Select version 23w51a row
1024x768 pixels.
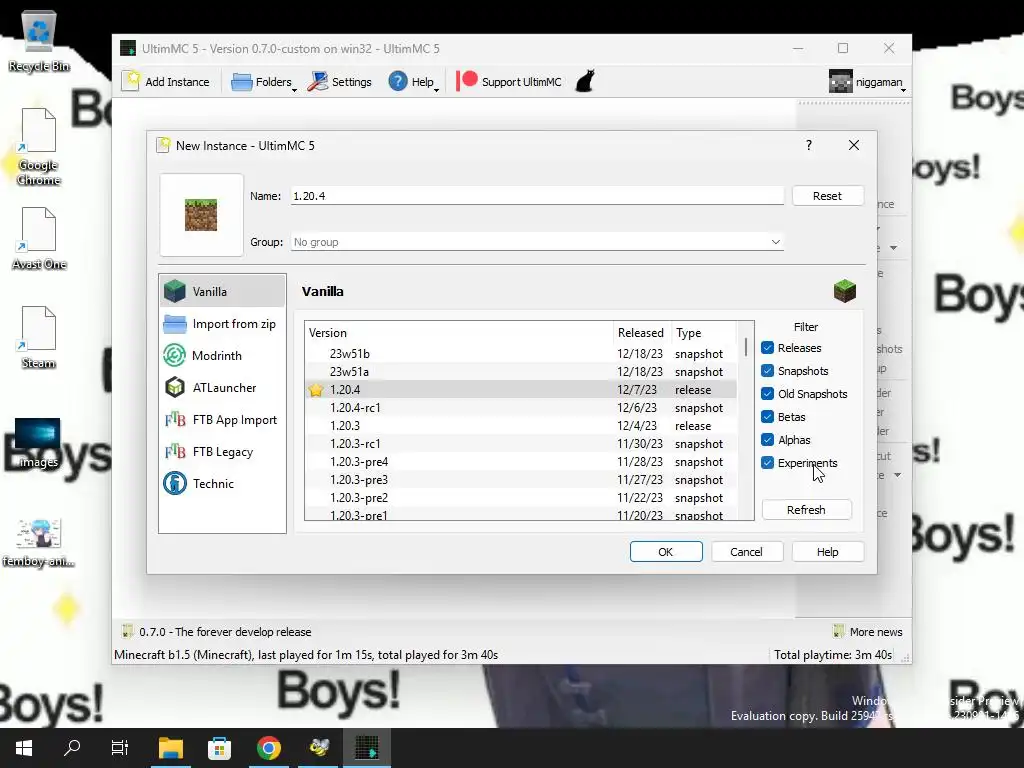[x=520, y=372]
